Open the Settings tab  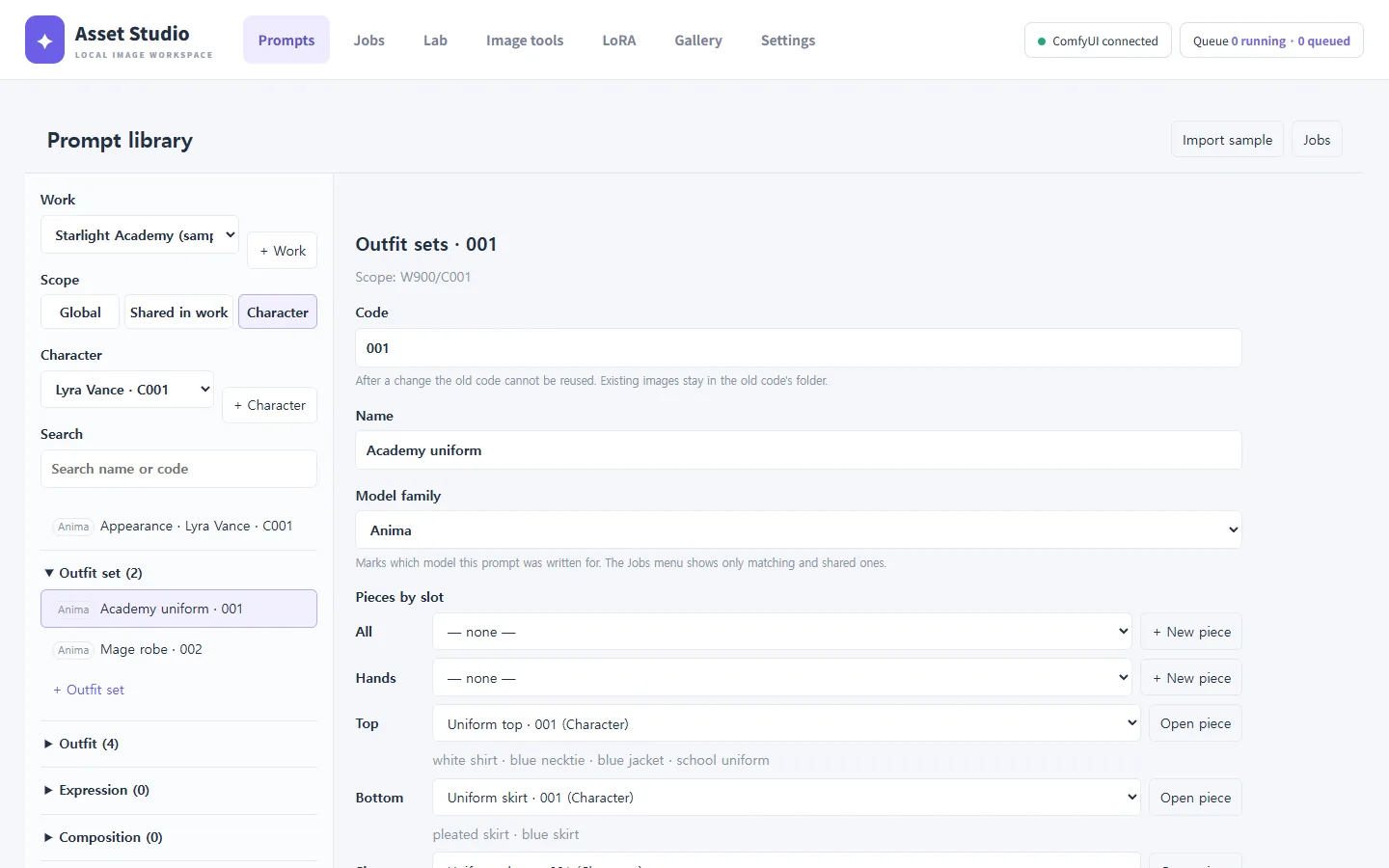tap(788, 40)
